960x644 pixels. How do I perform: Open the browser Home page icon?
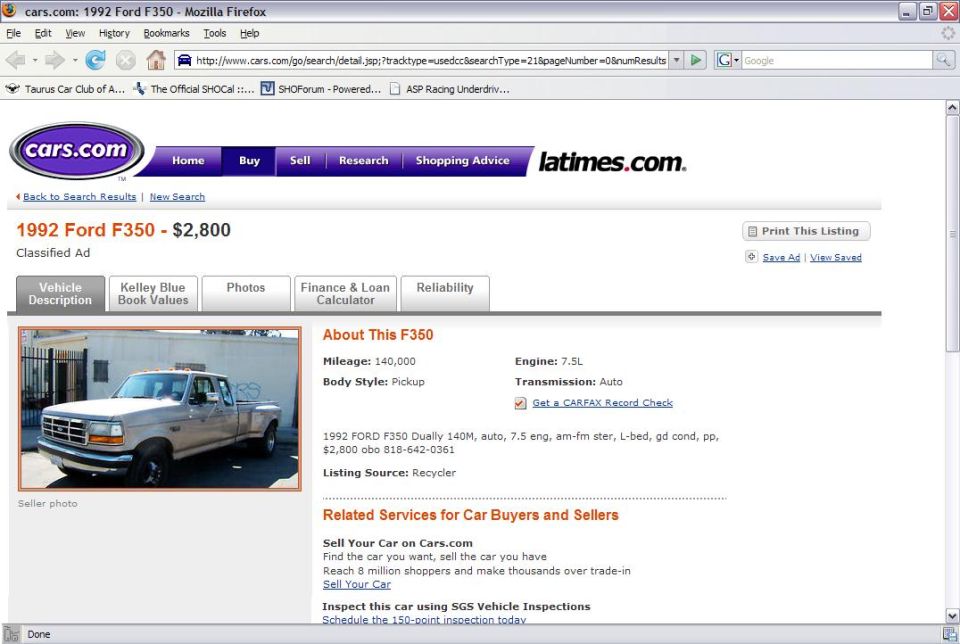tap(156, 60)
